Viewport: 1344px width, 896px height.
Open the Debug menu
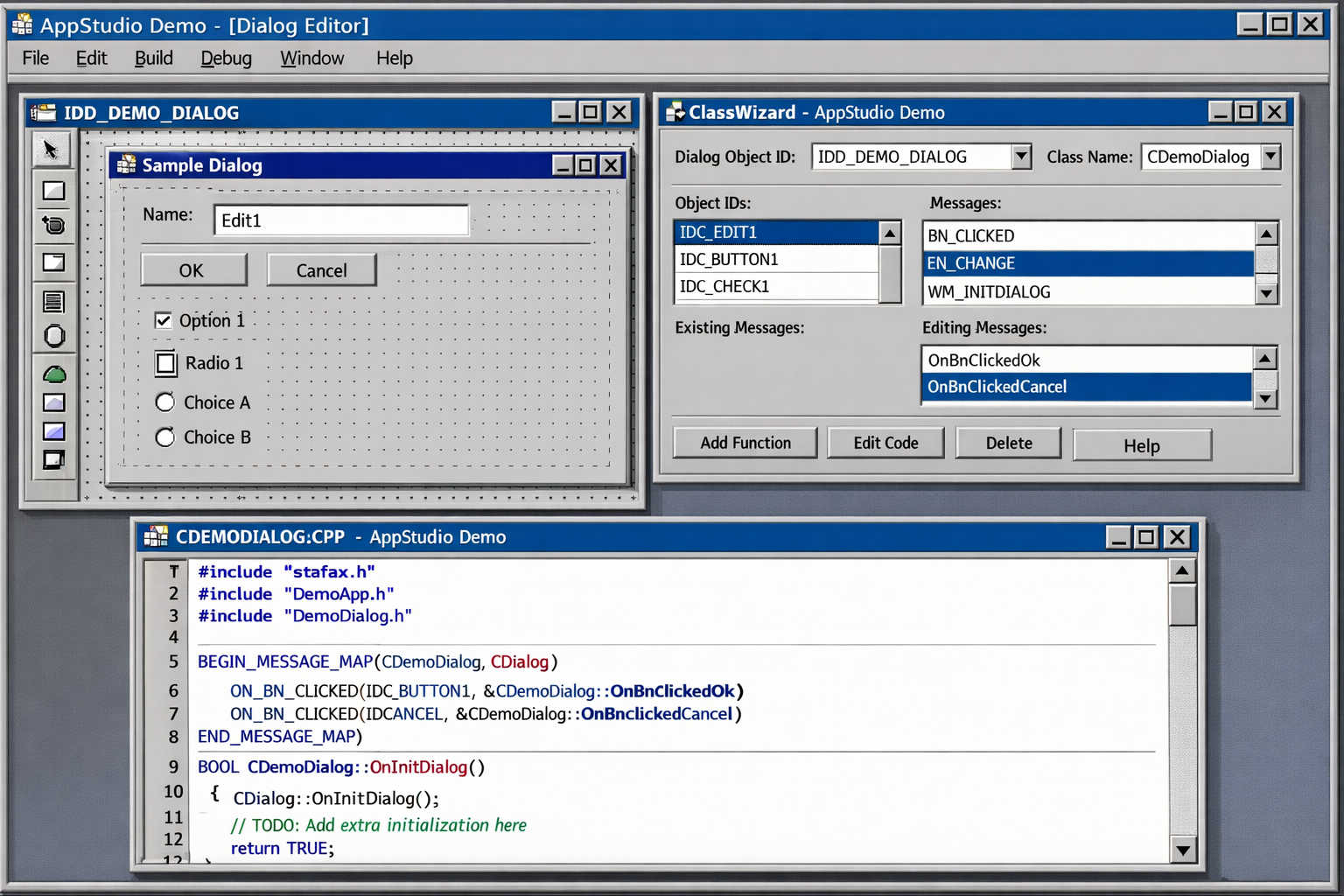(x=225, y=58)
